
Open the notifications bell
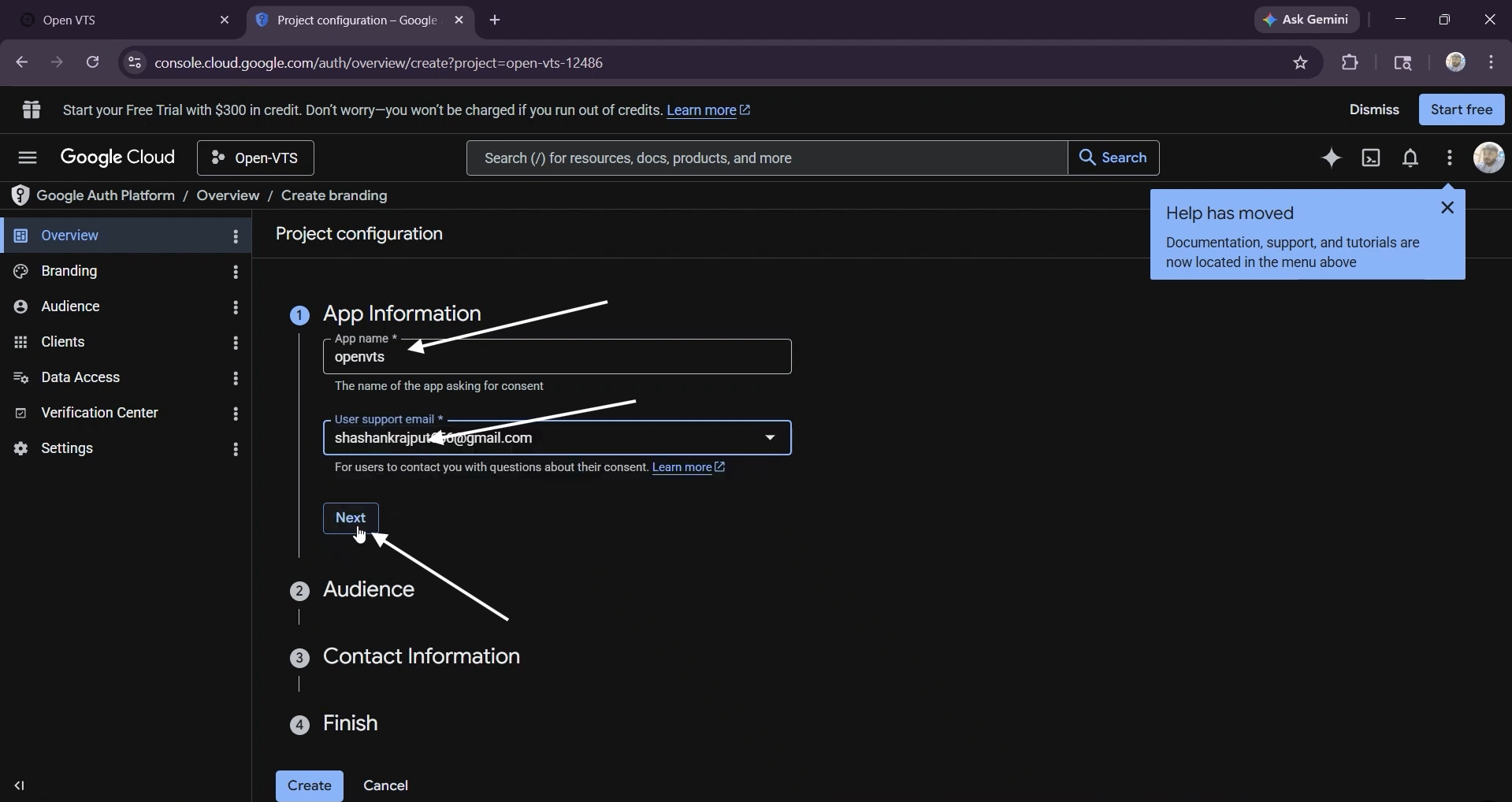point(1410,158)
